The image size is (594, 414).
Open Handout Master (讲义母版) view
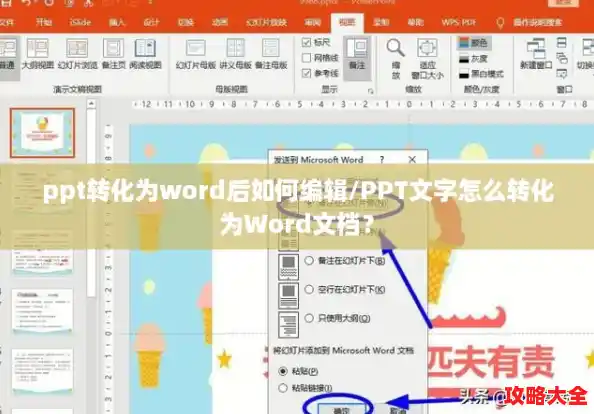pos(236,54)
